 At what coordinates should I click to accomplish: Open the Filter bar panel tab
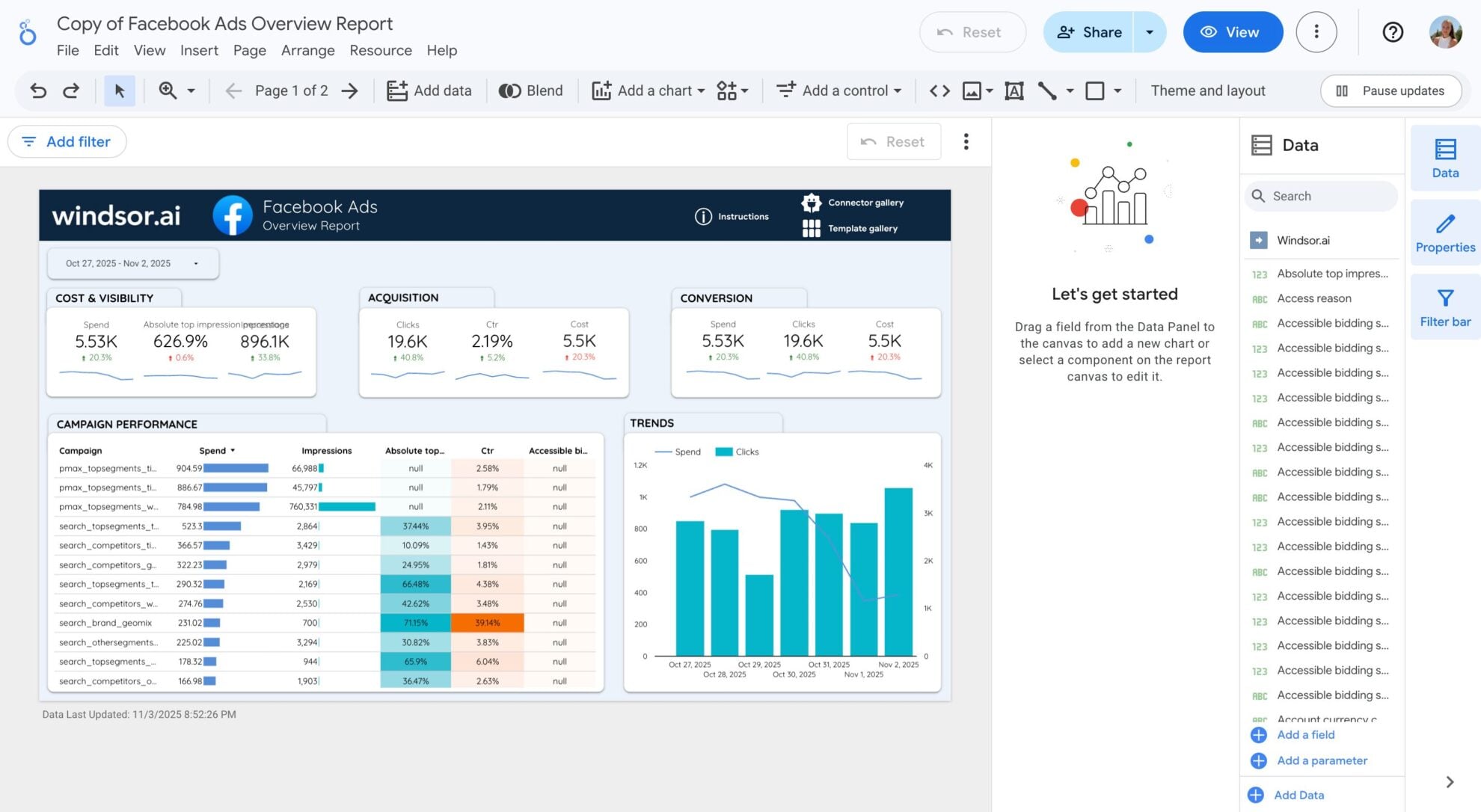[x=1444, y=307]
